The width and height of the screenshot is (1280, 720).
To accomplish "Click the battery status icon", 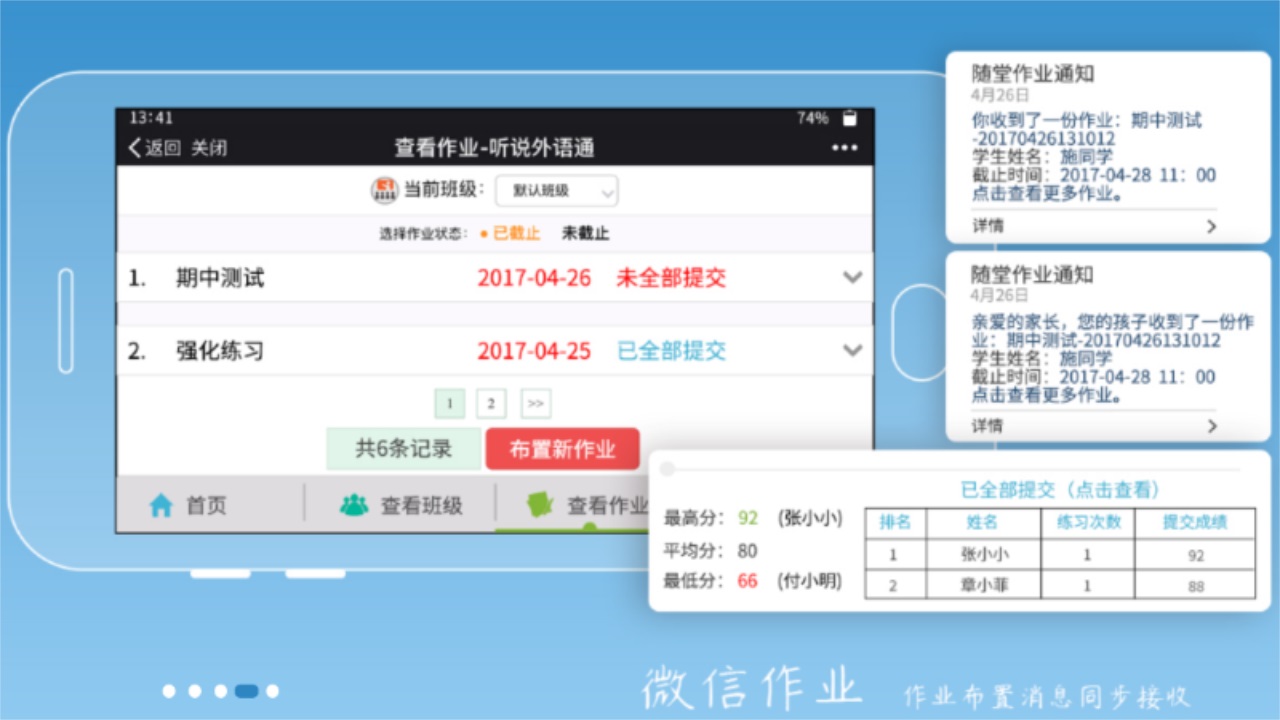I will 849,118.
